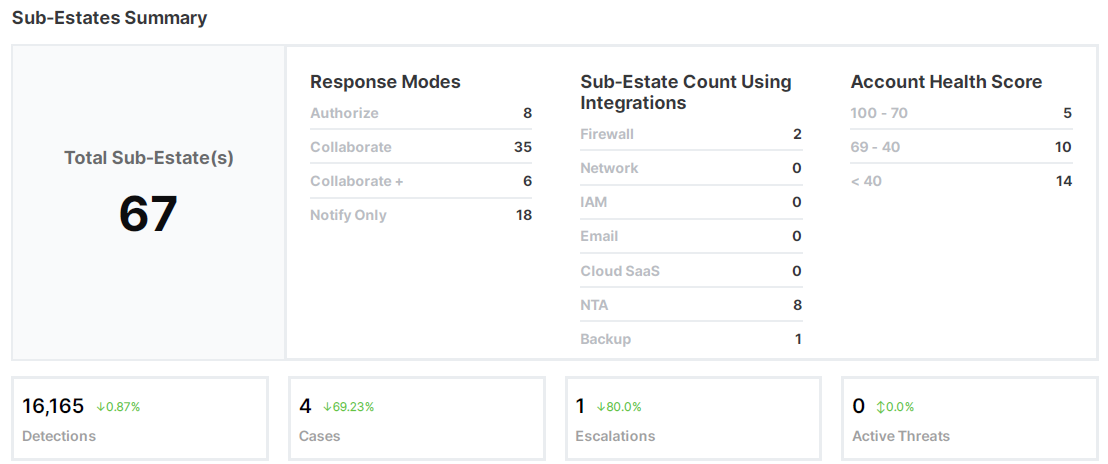1108x464 pixels.
Task: Select the Collaborate + response mode row
Action: click(x=421, y=181)
